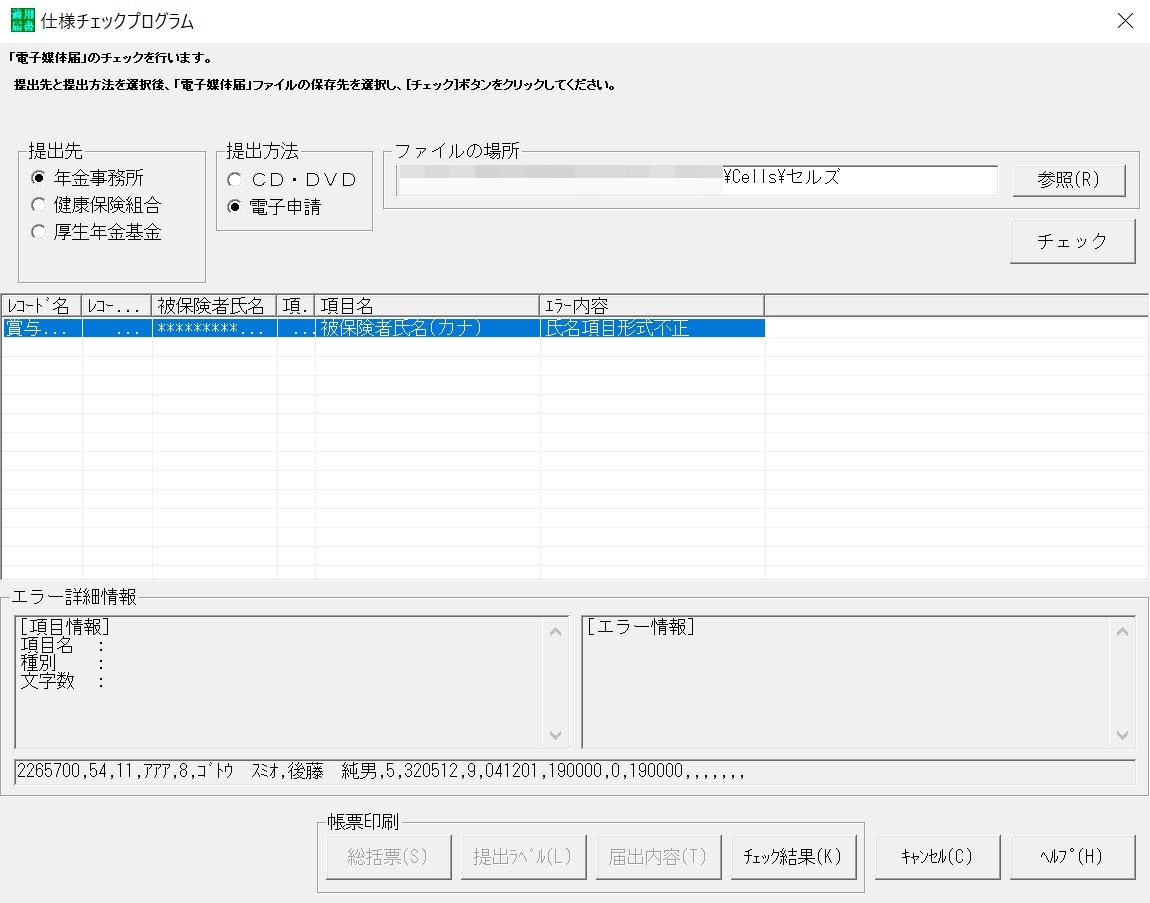Viewport: 1150px width, 903px height.
Task: Click the 項目名 column header
Action: click(x=427, y=305)
